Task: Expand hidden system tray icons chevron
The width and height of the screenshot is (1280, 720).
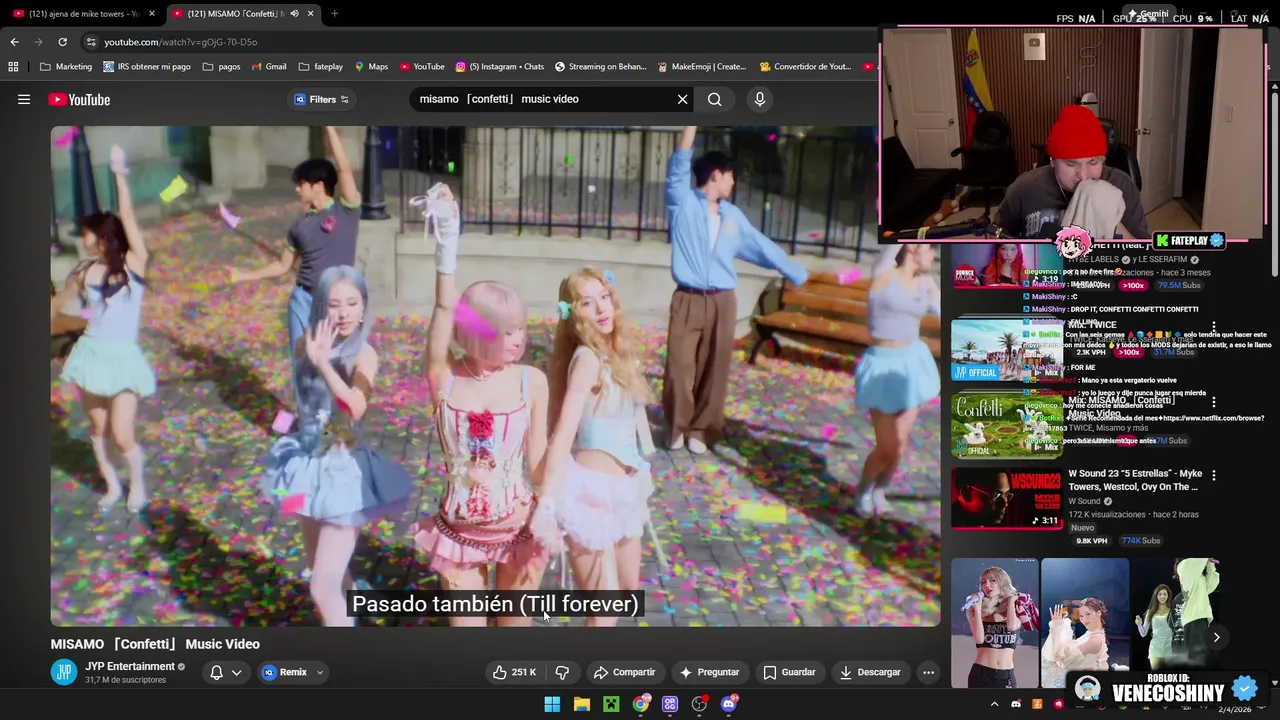Action: click(994, 704)
